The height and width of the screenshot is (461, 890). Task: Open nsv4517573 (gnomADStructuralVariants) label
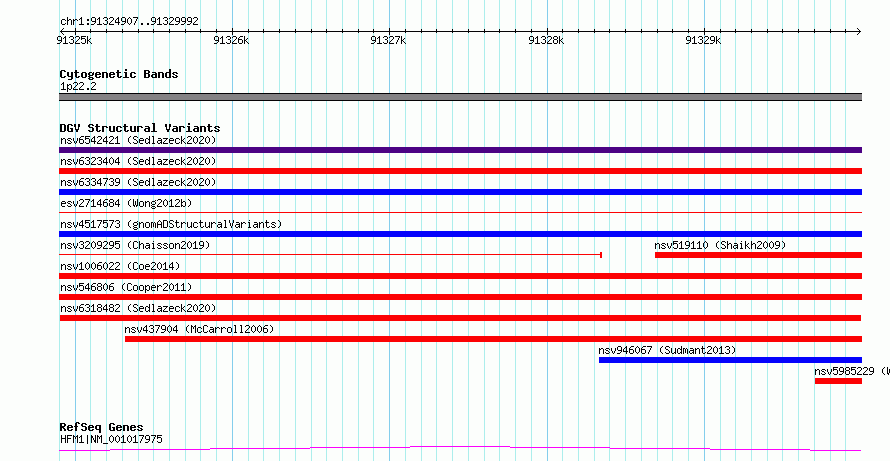click(171, 224)
